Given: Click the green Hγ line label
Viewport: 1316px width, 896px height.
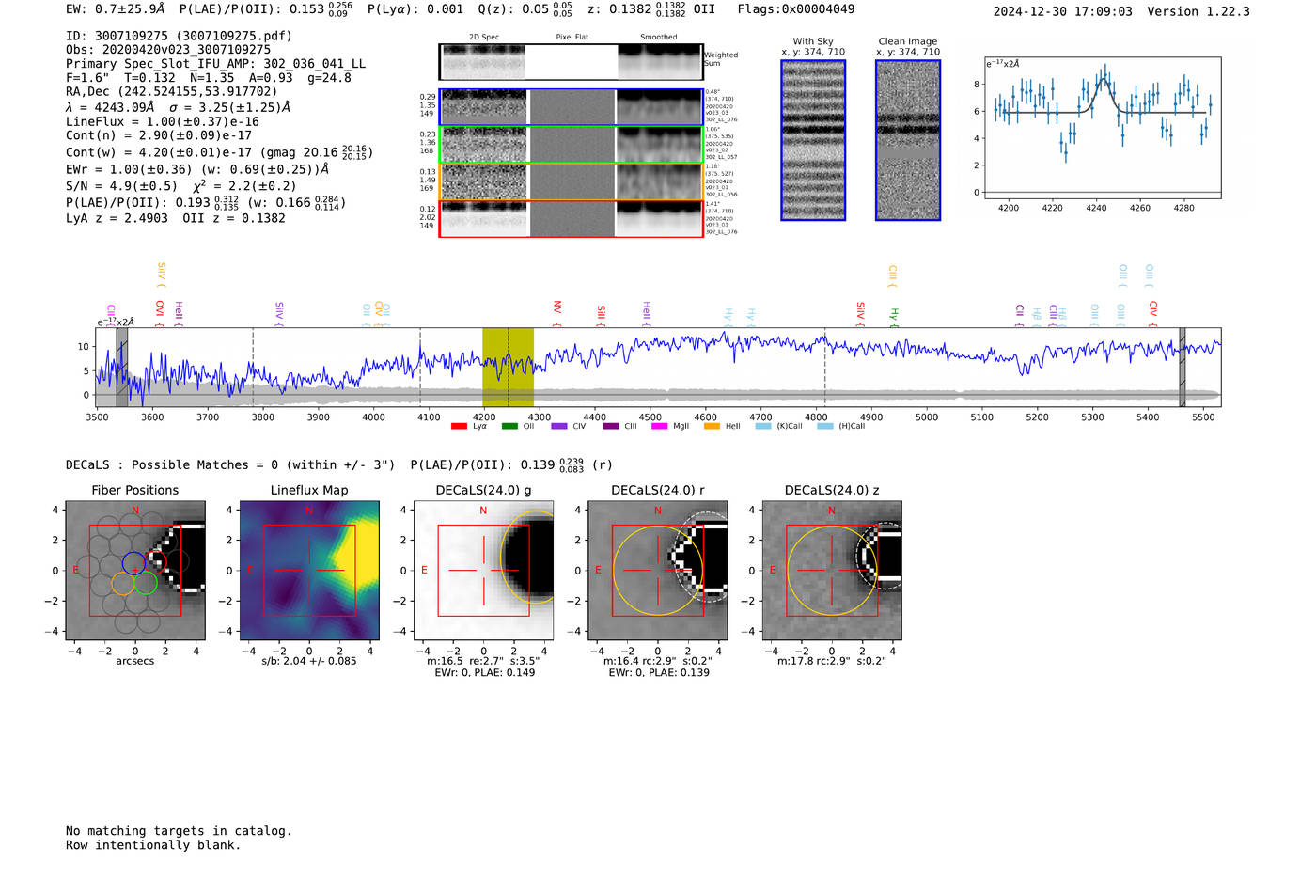Looking at the screenshot, I should (x=894, y=317).
